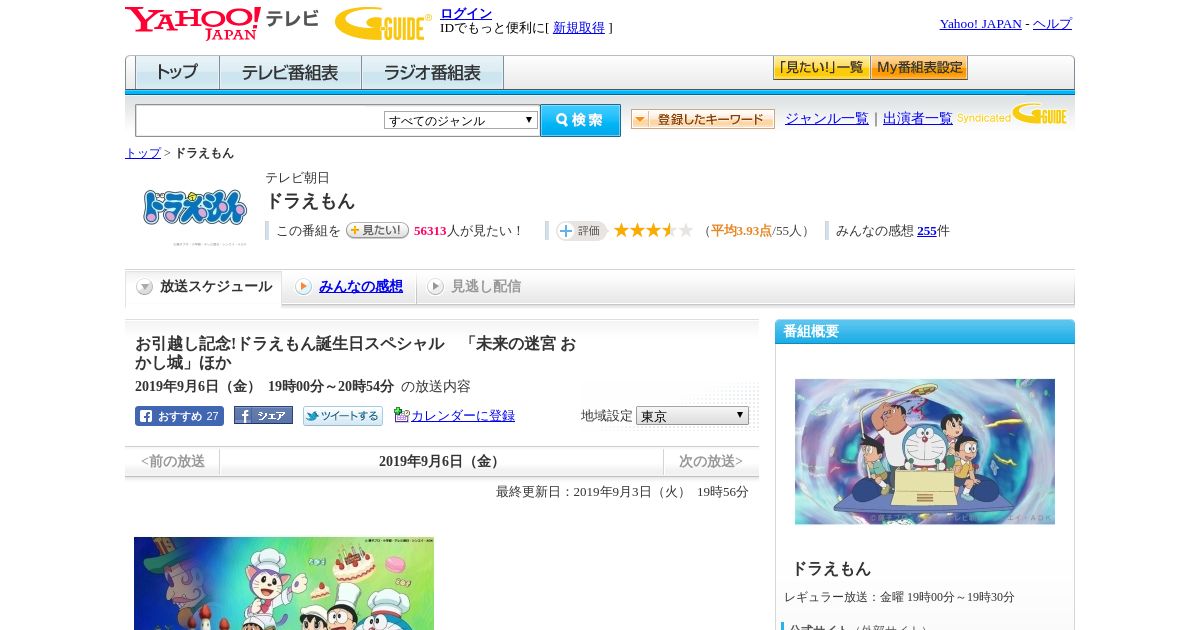Click the 新規取得 link

[x=579, y=28]
